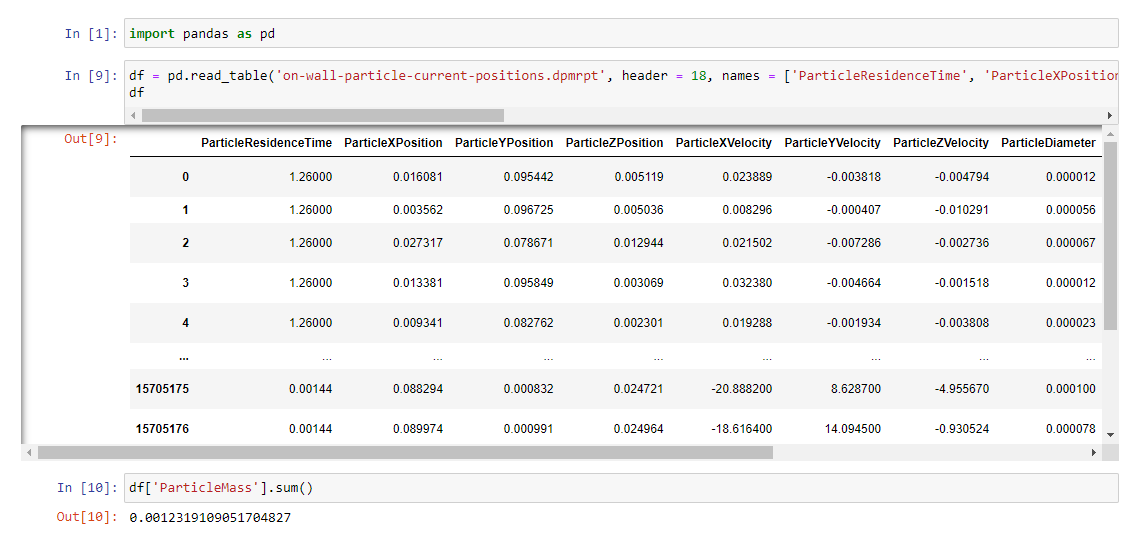Click cell value 14.094500
Viewport: 1136px width, 533px height.
(853, 429)
